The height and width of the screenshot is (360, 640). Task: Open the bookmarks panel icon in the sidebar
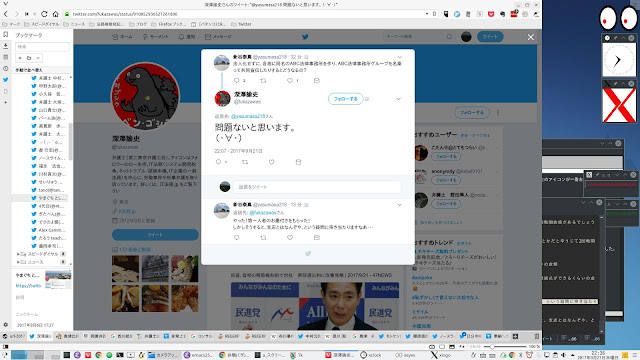point(5,35)
